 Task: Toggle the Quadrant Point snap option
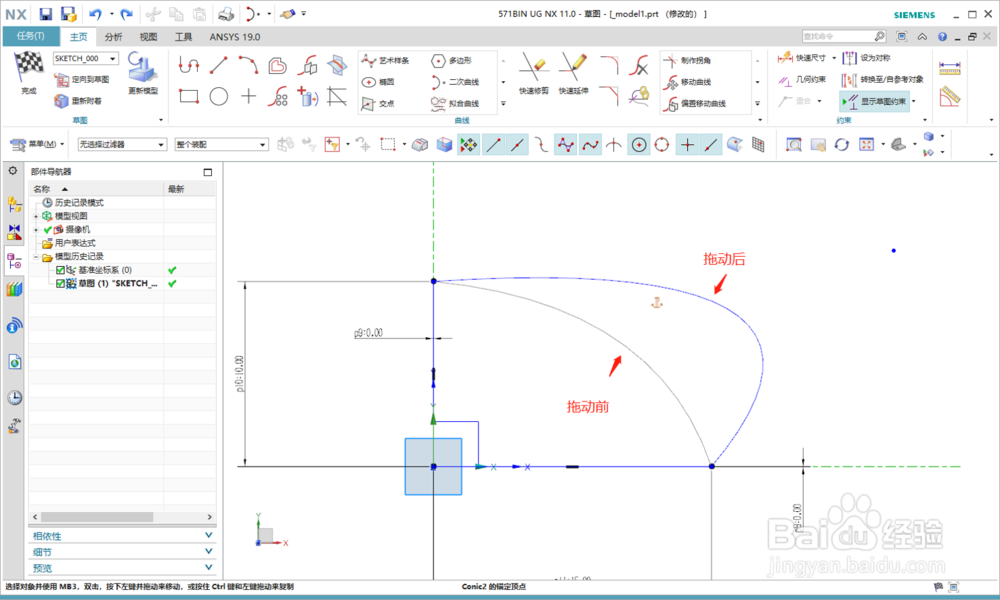pos(663,145)
